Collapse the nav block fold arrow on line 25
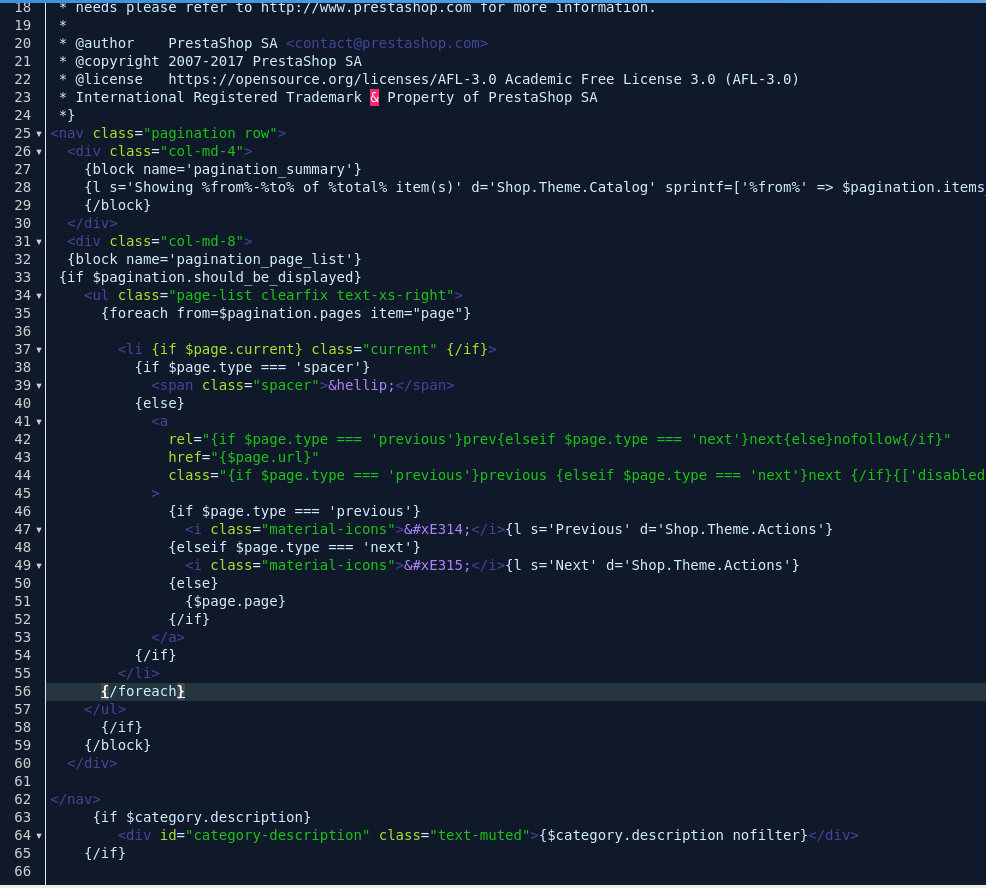Viewport: 986px width, 888px height. [x=39, y=134]
